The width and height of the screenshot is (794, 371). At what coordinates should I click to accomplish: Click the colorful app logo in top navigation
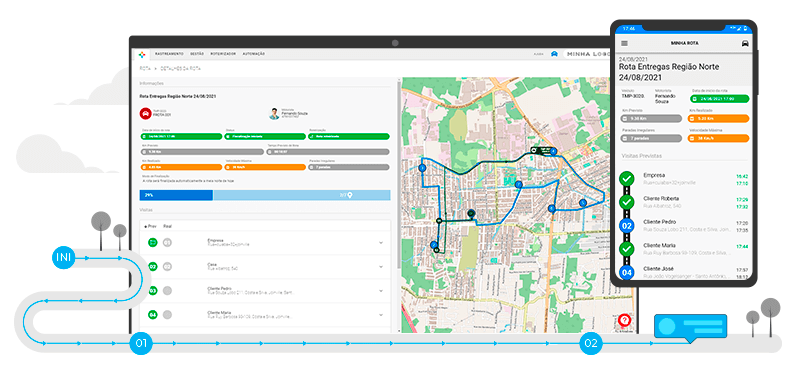142,54
